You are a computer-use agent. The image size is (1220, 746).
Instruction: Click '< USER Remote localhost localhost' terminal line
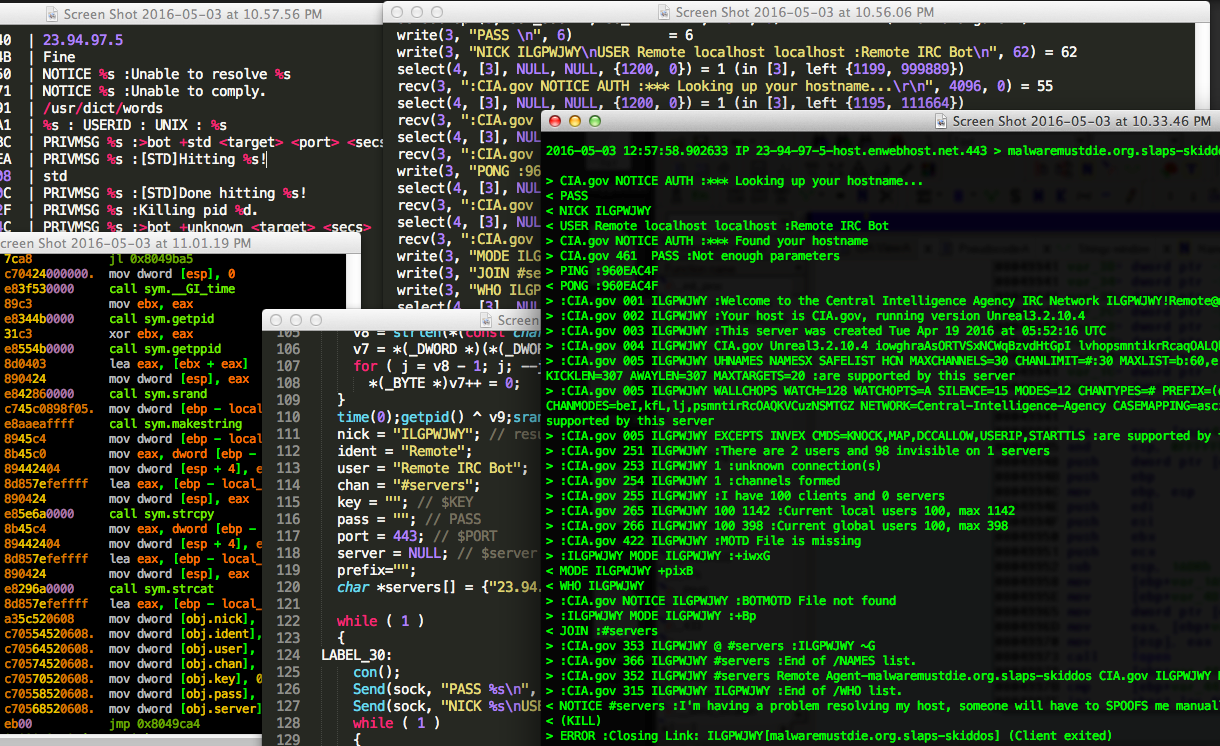pos(717,226)
